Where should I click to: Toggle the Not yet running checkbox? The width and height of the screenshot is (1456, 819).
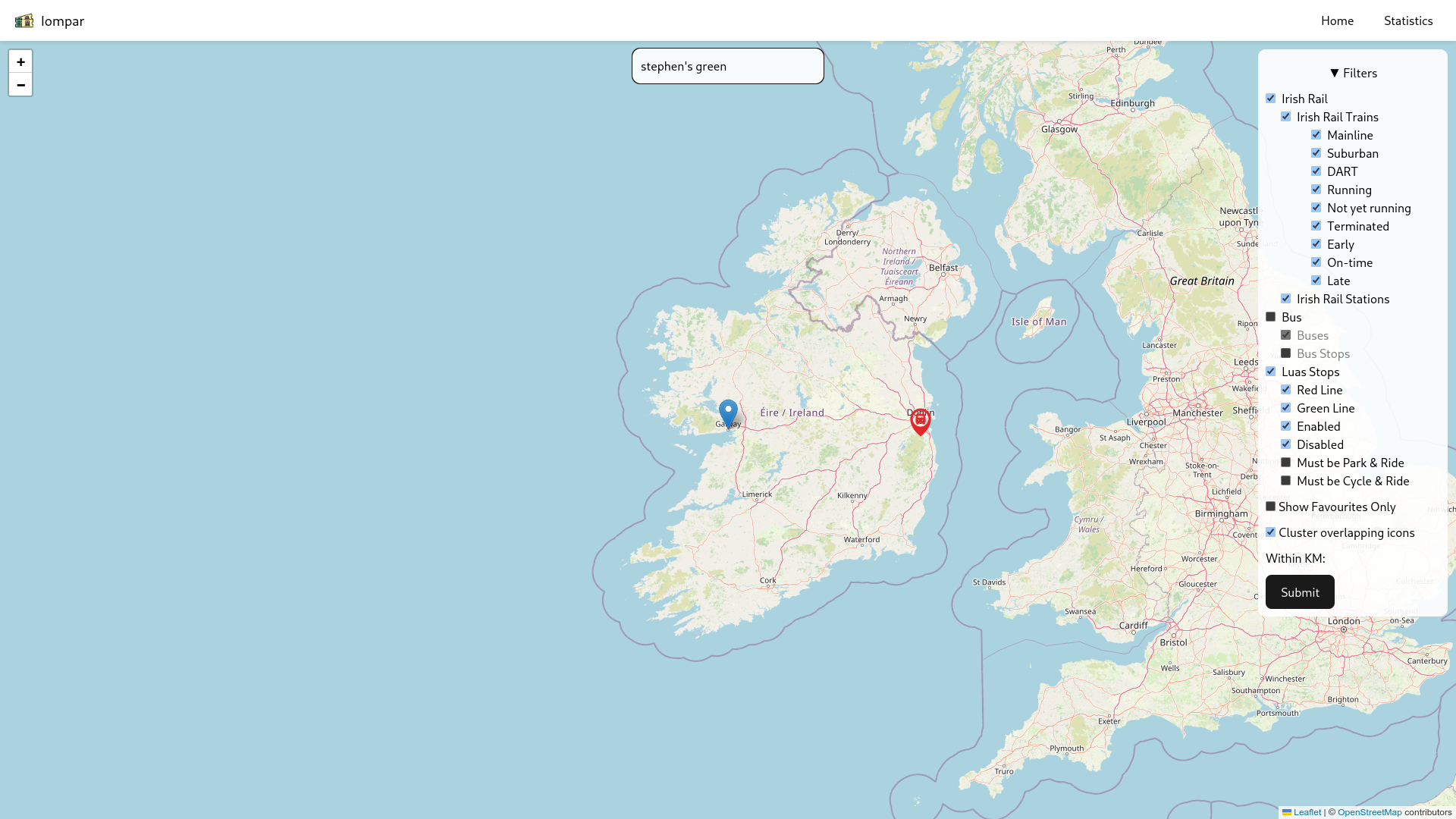(x=1316, y=208)
